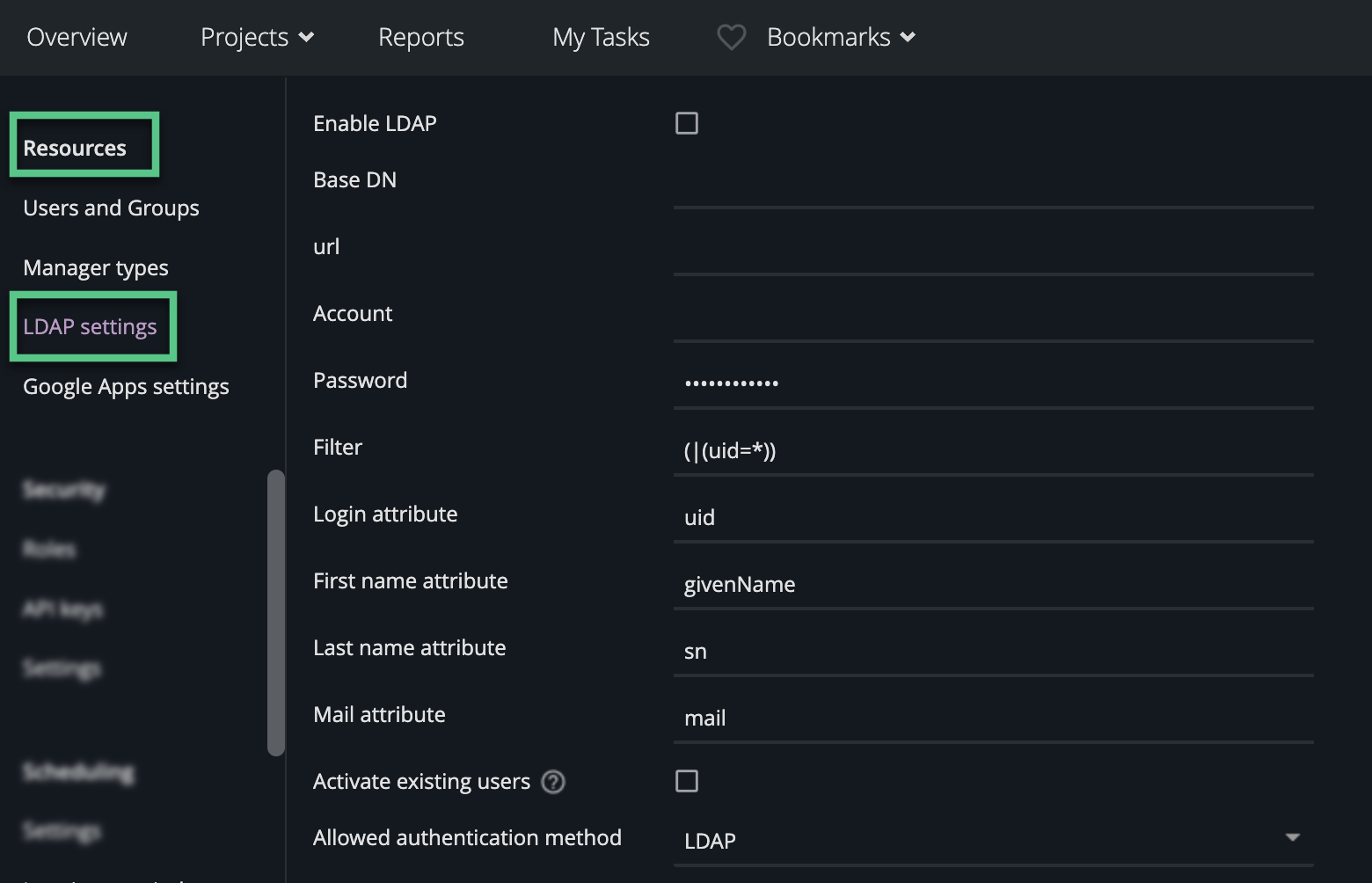Click the Login attribute field containing uid
This screenshot has height=883, width=1372.
tap(992, 517)
